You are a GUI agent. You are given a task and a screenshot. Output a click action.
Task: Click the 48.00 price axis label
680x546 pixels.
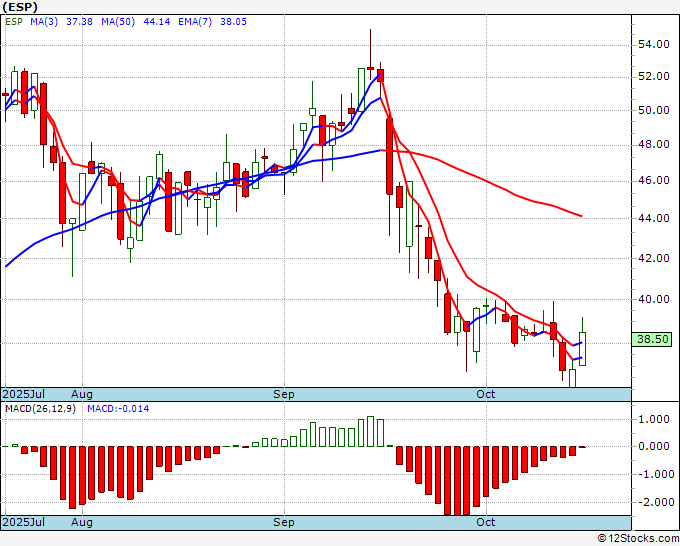coord(654,144)
